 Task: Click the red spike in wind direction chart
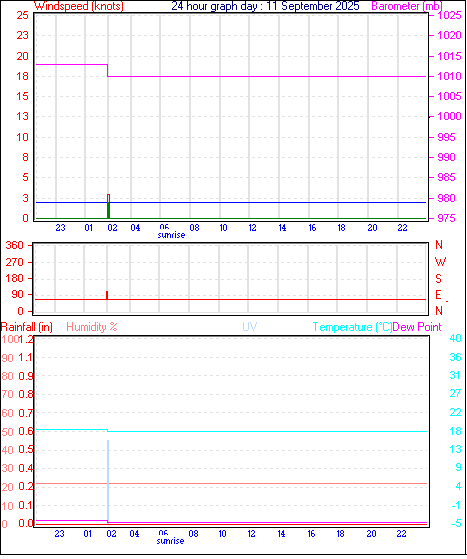(107, 295)
